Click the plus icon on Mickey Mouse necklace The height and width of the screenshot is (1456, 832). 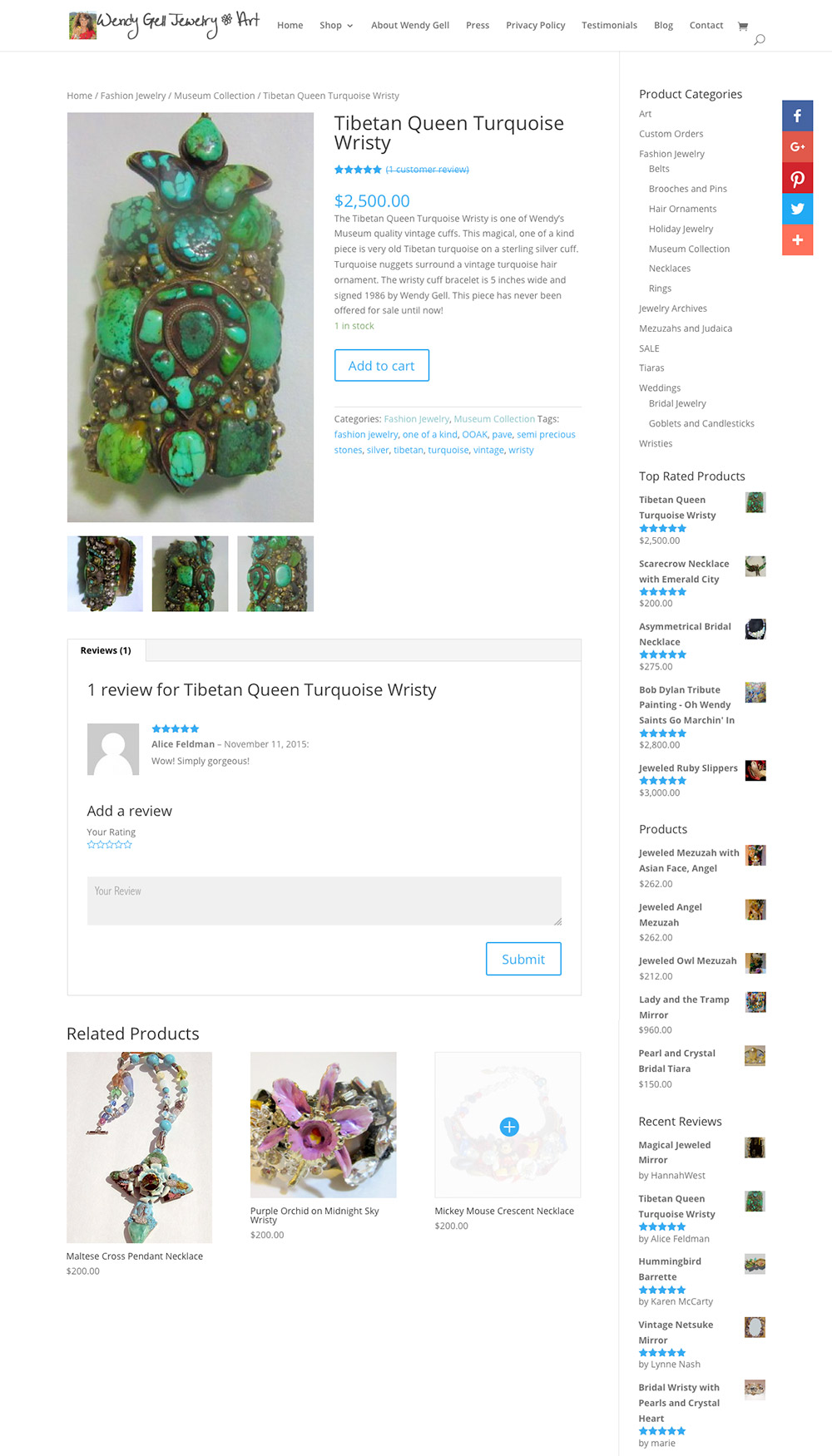pos(509,1126)
